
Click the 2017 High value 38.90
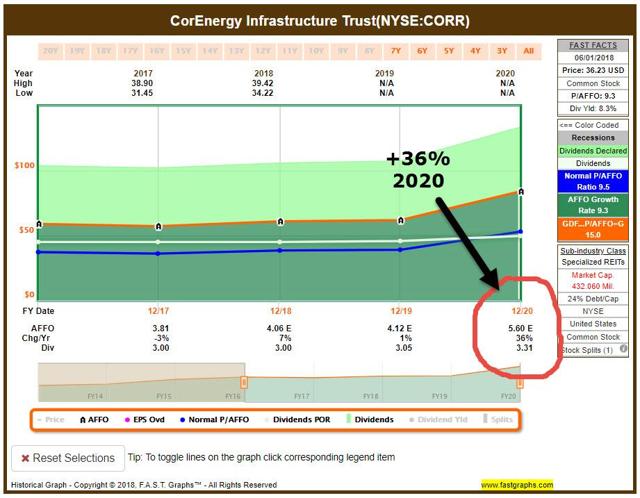(x=142, y=83)
